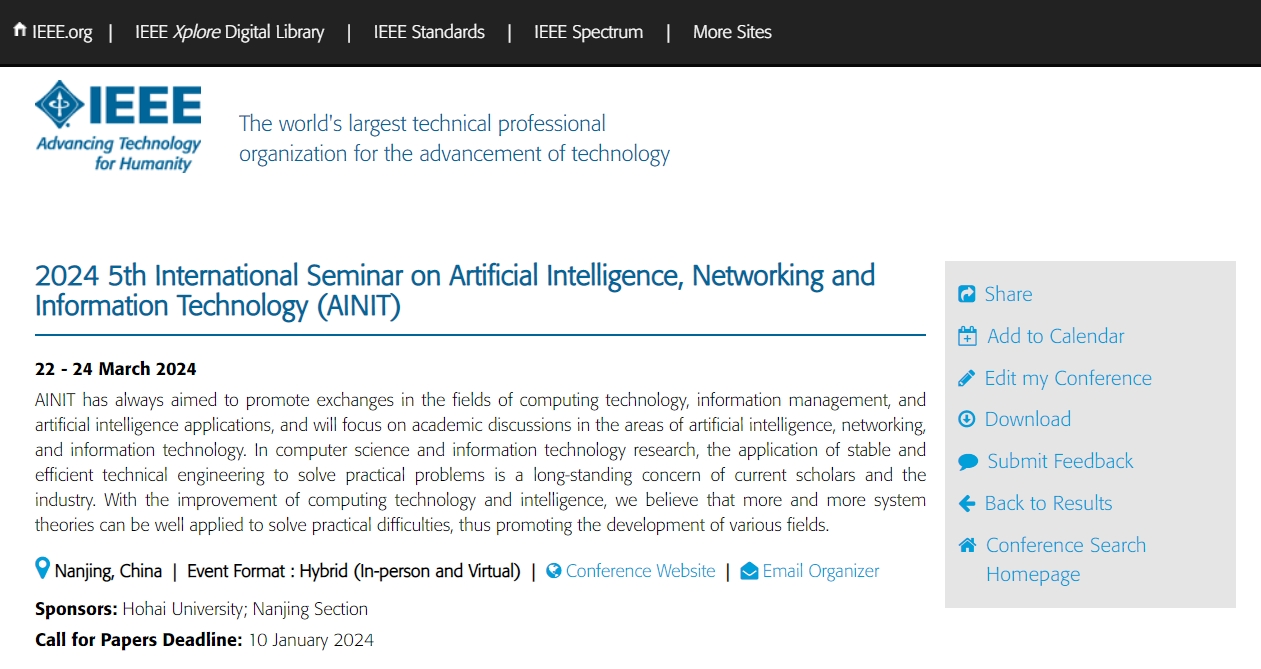
Task: Click the globe icon beside Conference Website
Action: click(553, 571)
